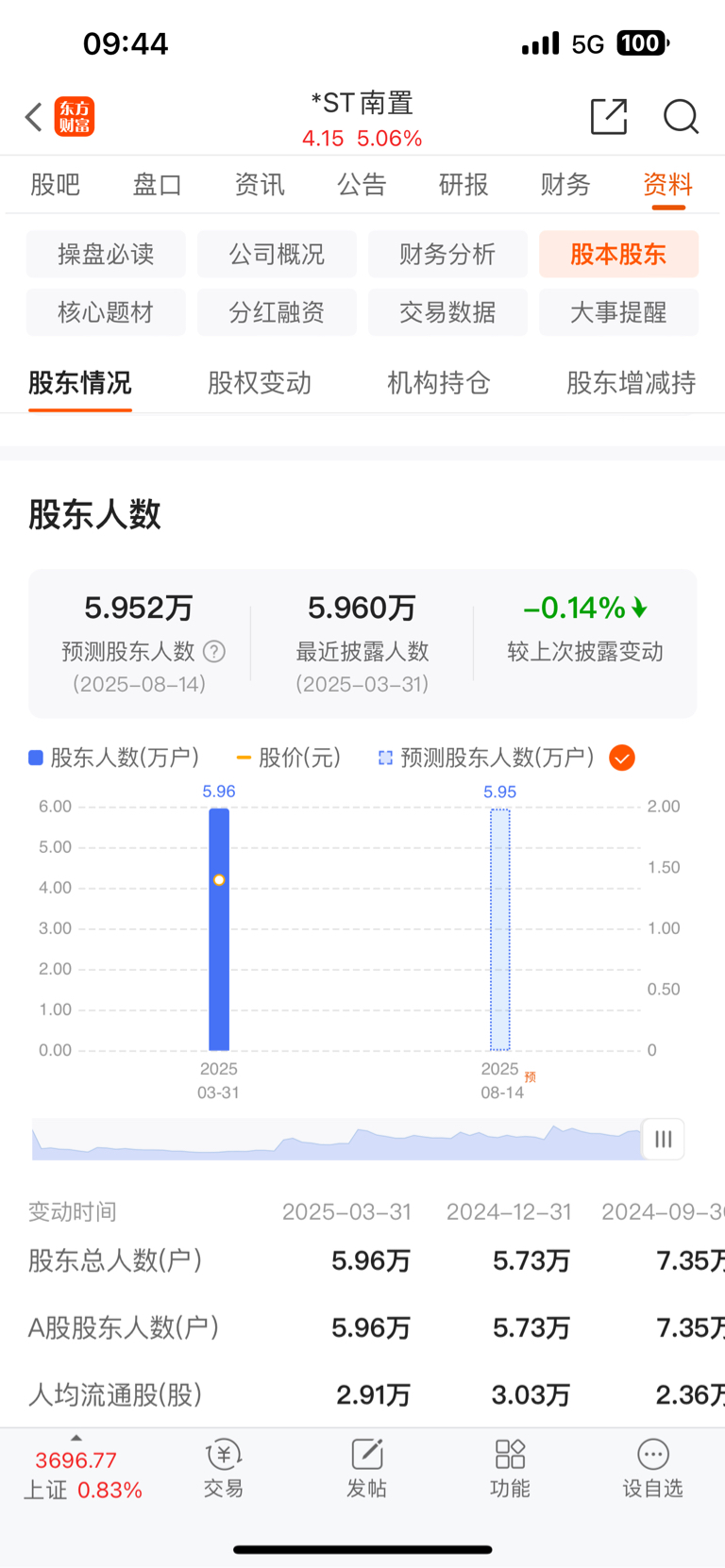Screen dimensions: 725x1568
Task: Tap the 3696.77 上证 index value
Action: pyautogui.click(x=76, y=1460)
